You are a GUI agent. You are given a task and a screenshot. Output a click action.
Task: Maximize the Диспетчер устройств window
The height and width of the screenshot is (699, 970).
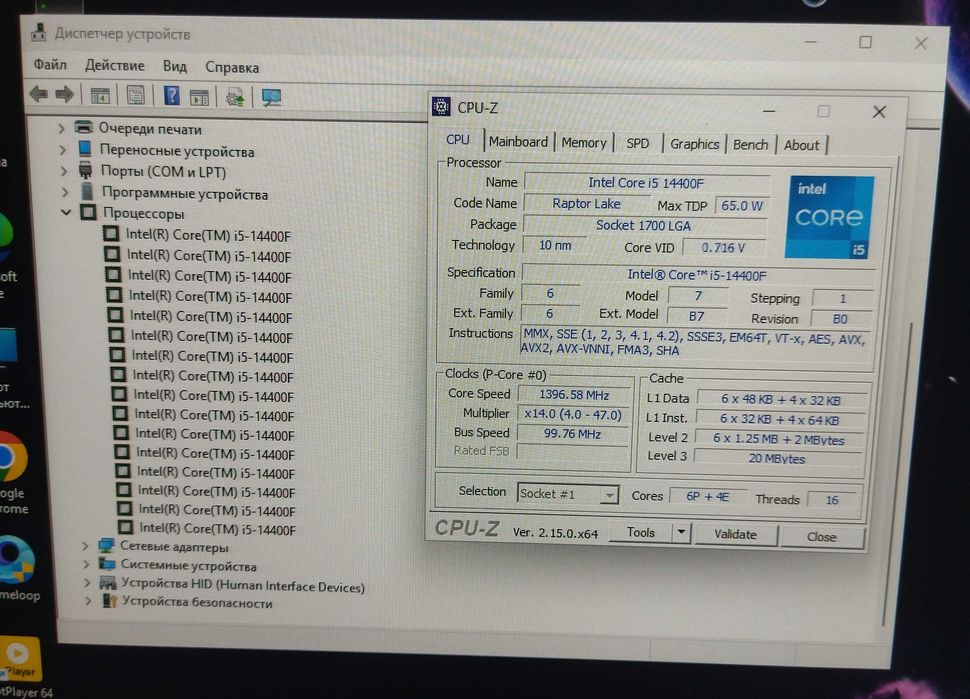pos(865,42)
